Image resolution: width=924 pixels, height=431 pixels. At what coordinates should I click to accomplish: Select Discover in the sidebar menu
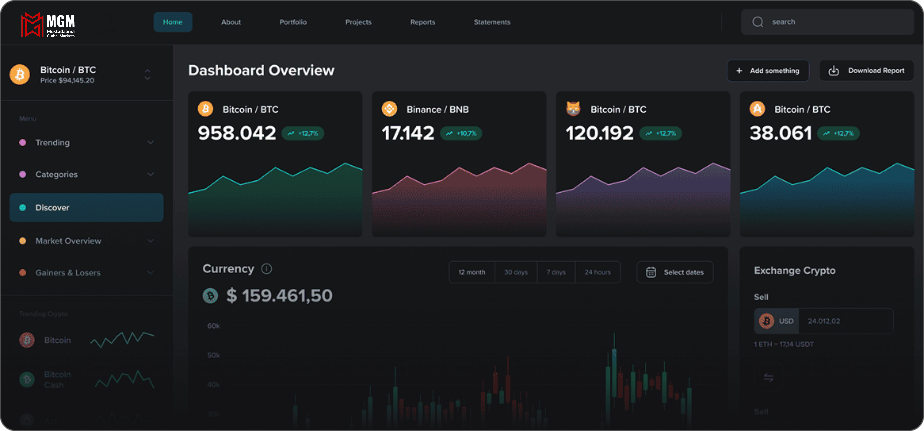[87, 208]
